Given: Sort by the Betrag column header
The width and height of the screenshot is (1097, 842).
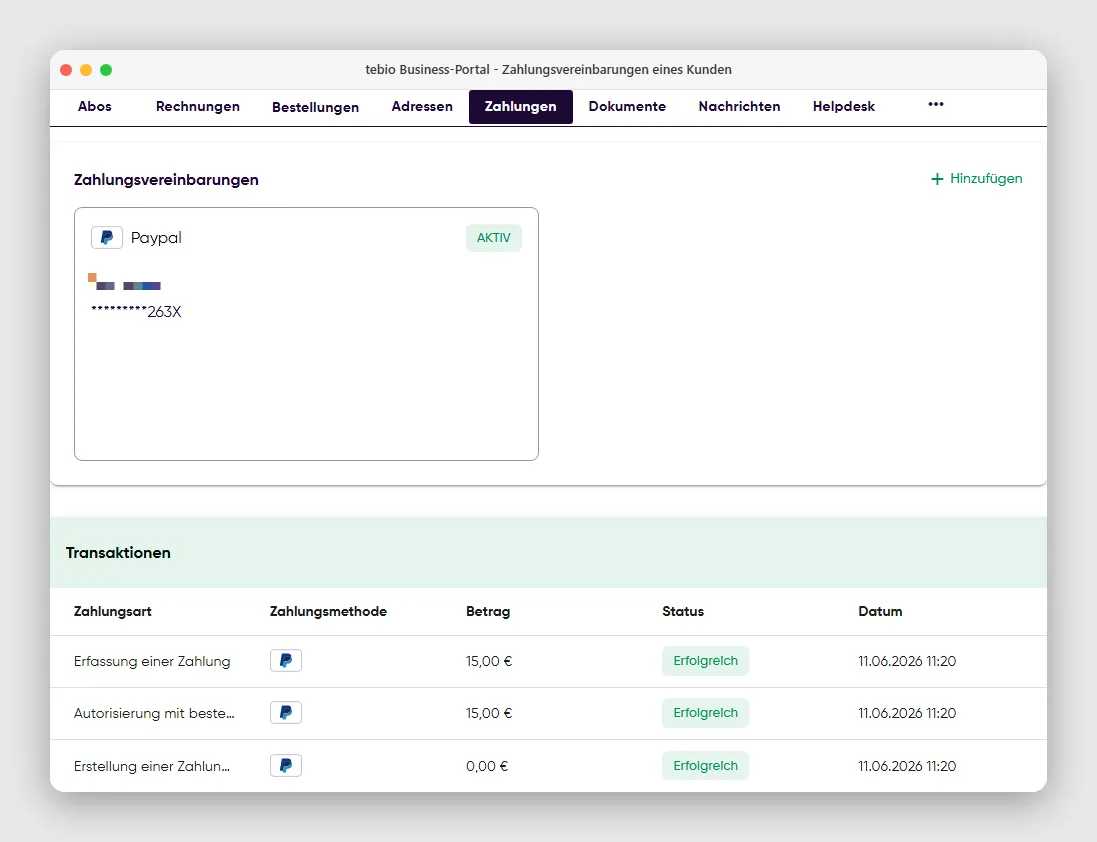Looking at the screenshot, I should point(488,611).
